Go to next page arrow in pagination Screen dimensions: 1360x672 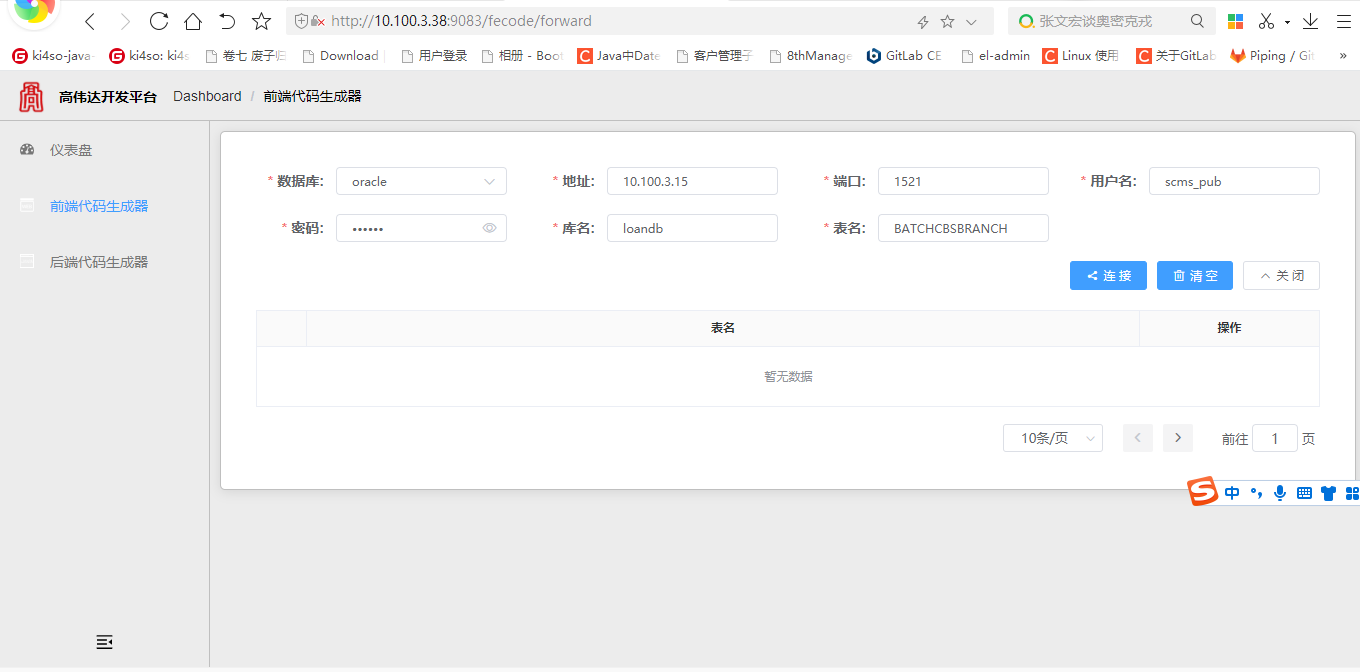1178,438
